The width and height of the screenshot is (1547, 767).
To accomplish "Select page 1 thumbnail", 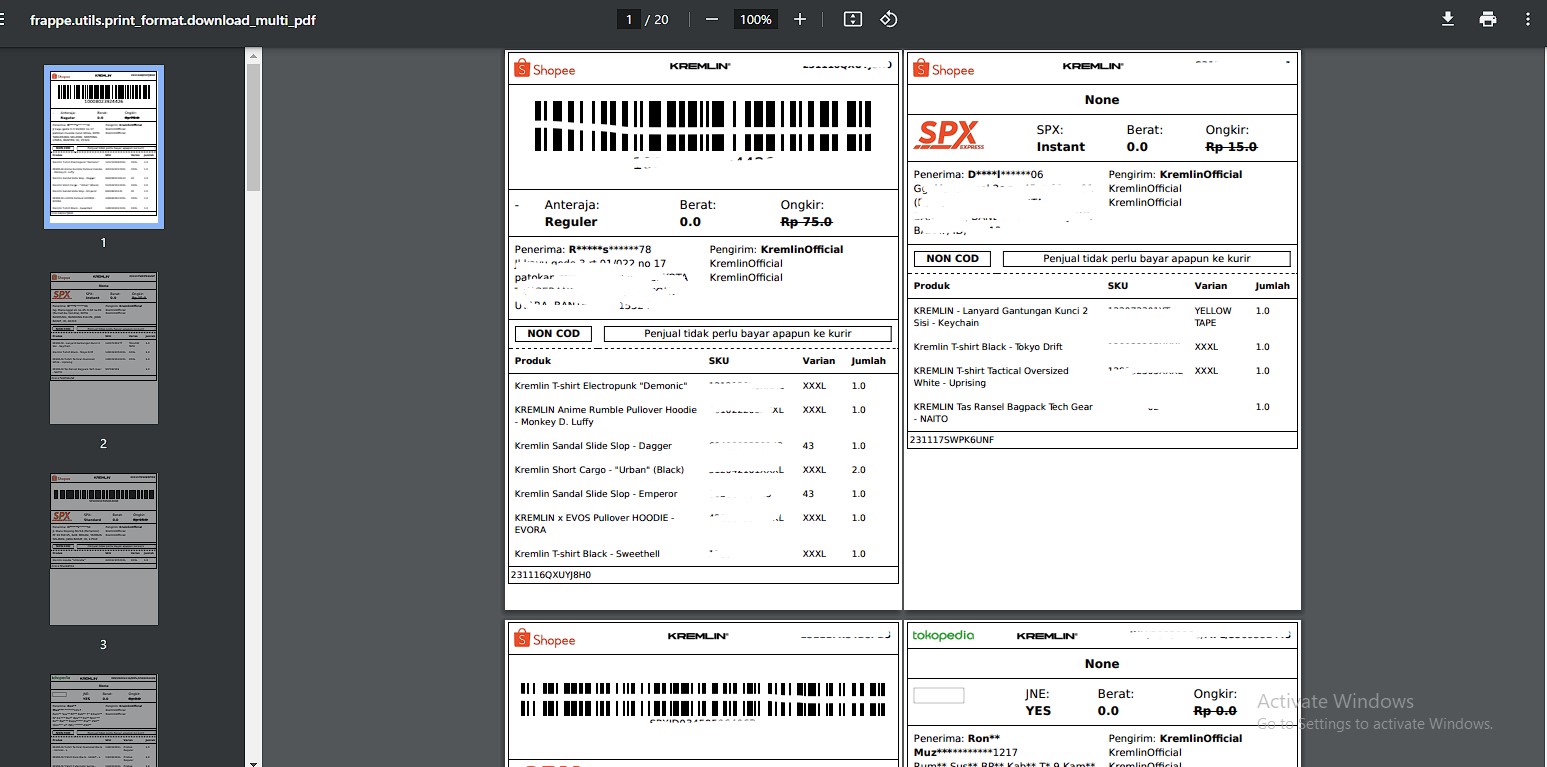I will (x=104, y=147).
